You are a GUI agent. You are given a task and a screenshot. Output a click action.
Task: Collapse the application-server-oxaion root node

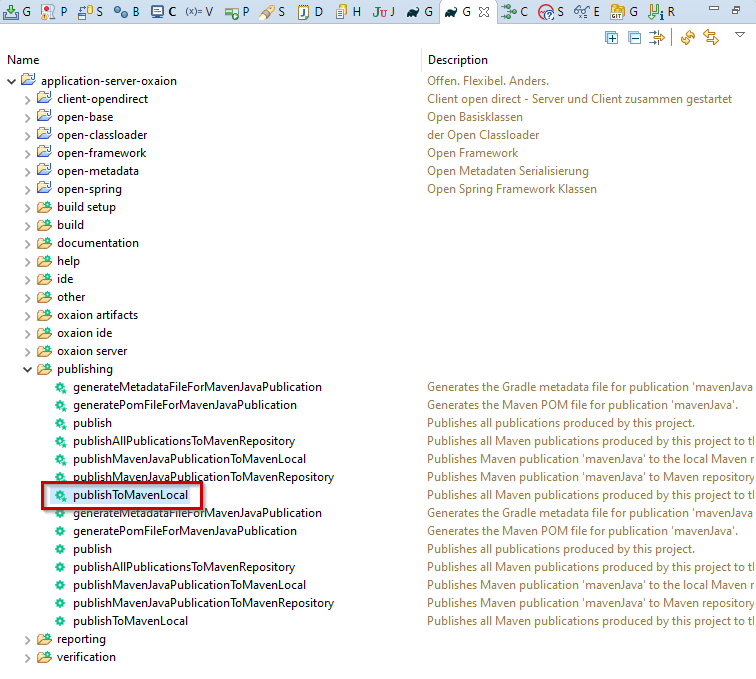pos(12,81)
